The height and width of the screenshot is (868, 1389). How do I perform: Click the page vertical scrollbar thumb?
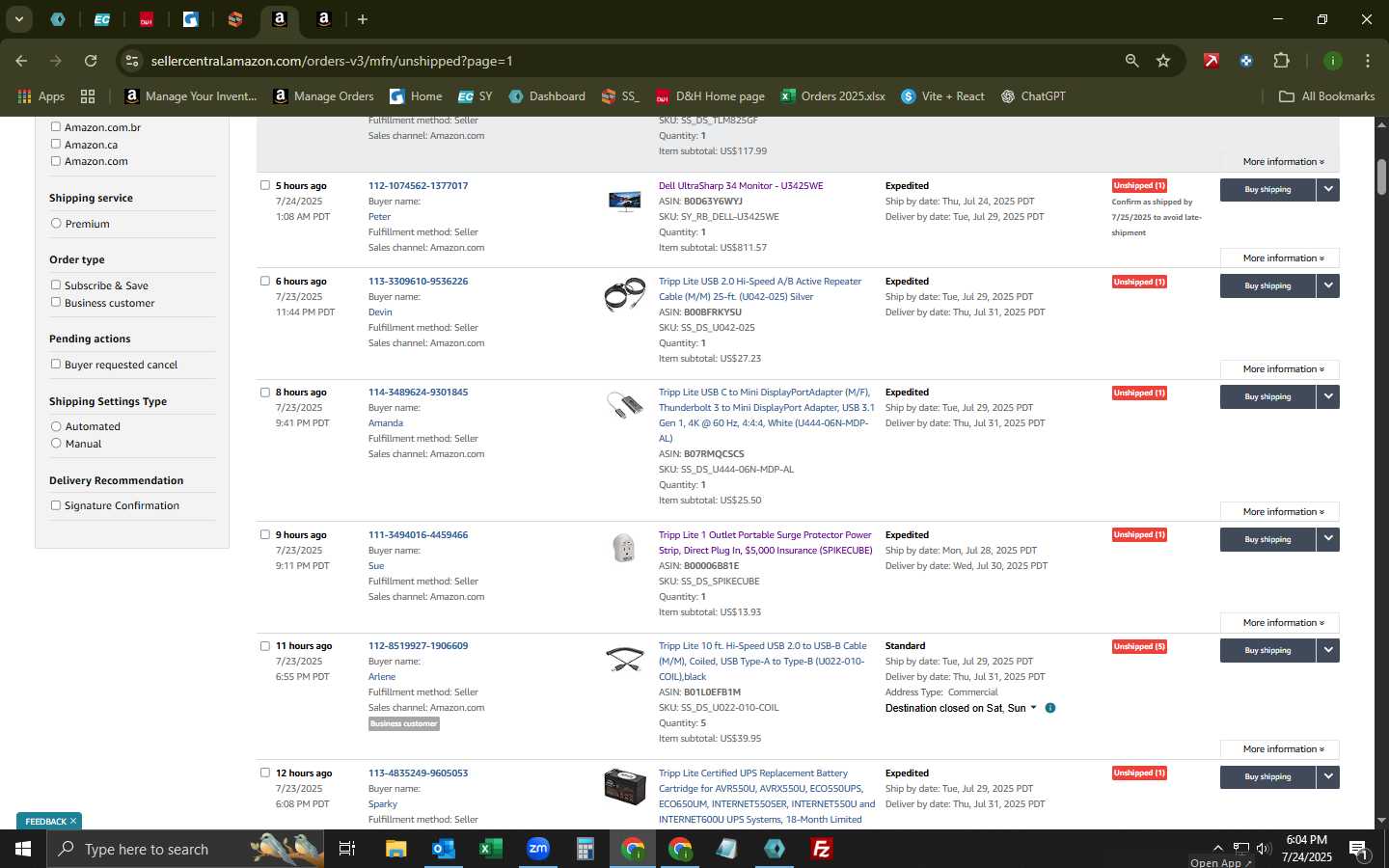click(x=1381, y=176)
